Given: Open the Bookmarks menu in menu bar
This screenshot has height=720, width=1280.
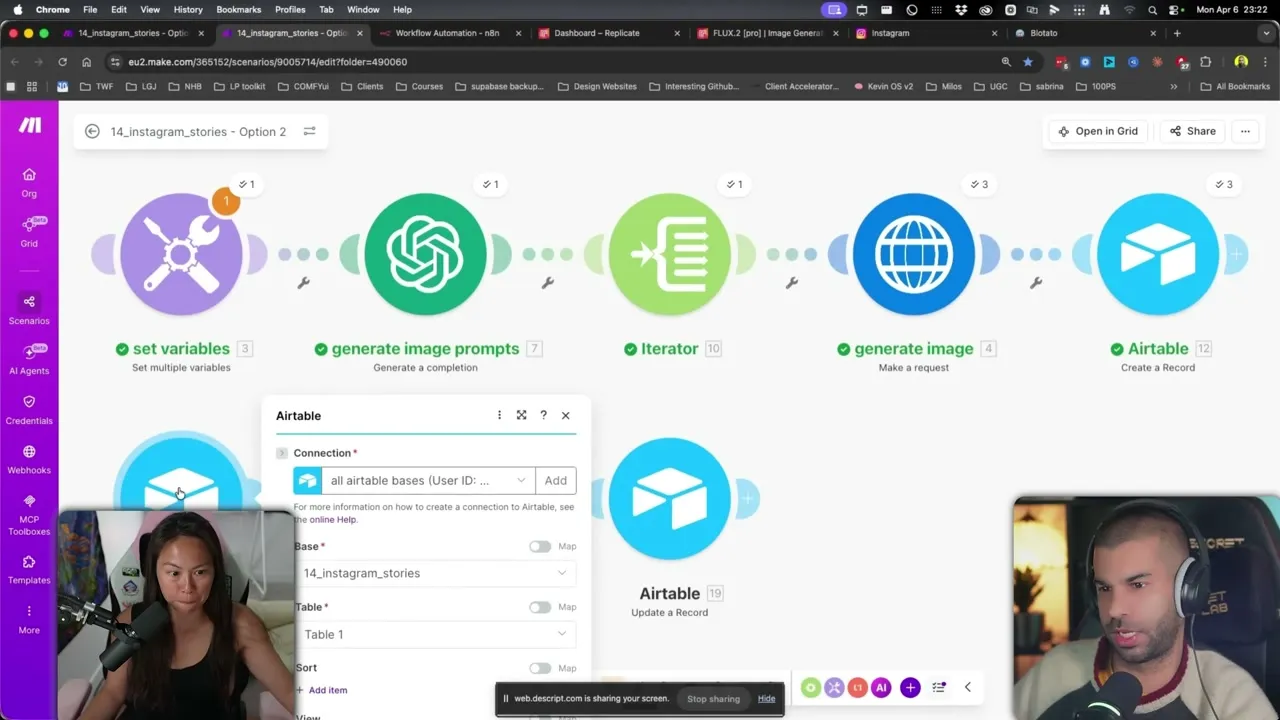Looking at the screenshot, I should coord(239,9).
